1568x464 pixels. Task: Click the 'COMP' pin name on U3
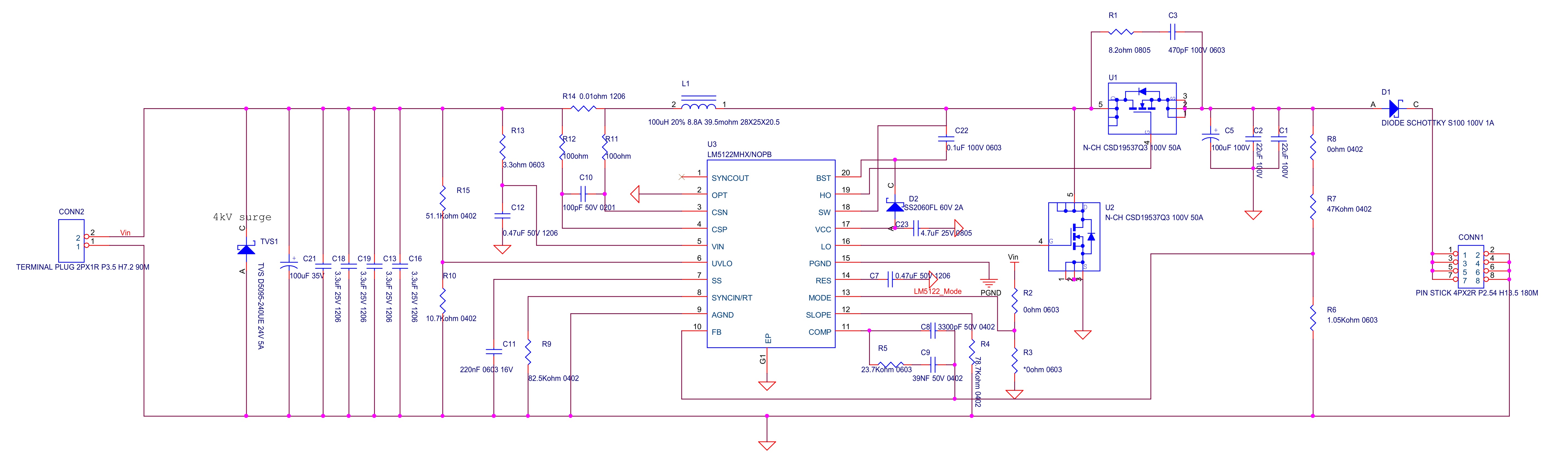[819, 332]
